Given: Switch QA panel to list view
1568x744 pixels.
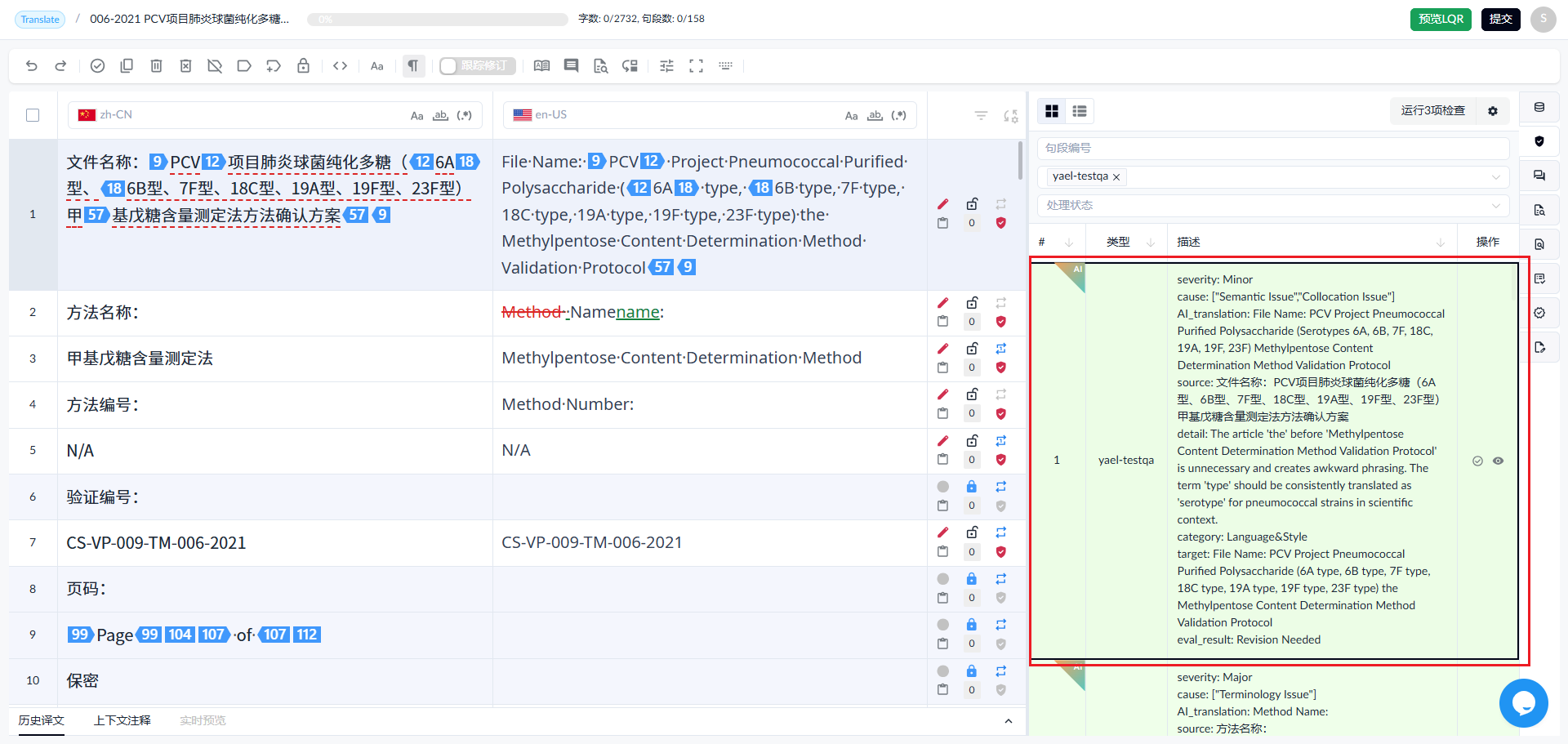Looking at the screenshot, I should pyautogui.click(x=1080, y=111).
